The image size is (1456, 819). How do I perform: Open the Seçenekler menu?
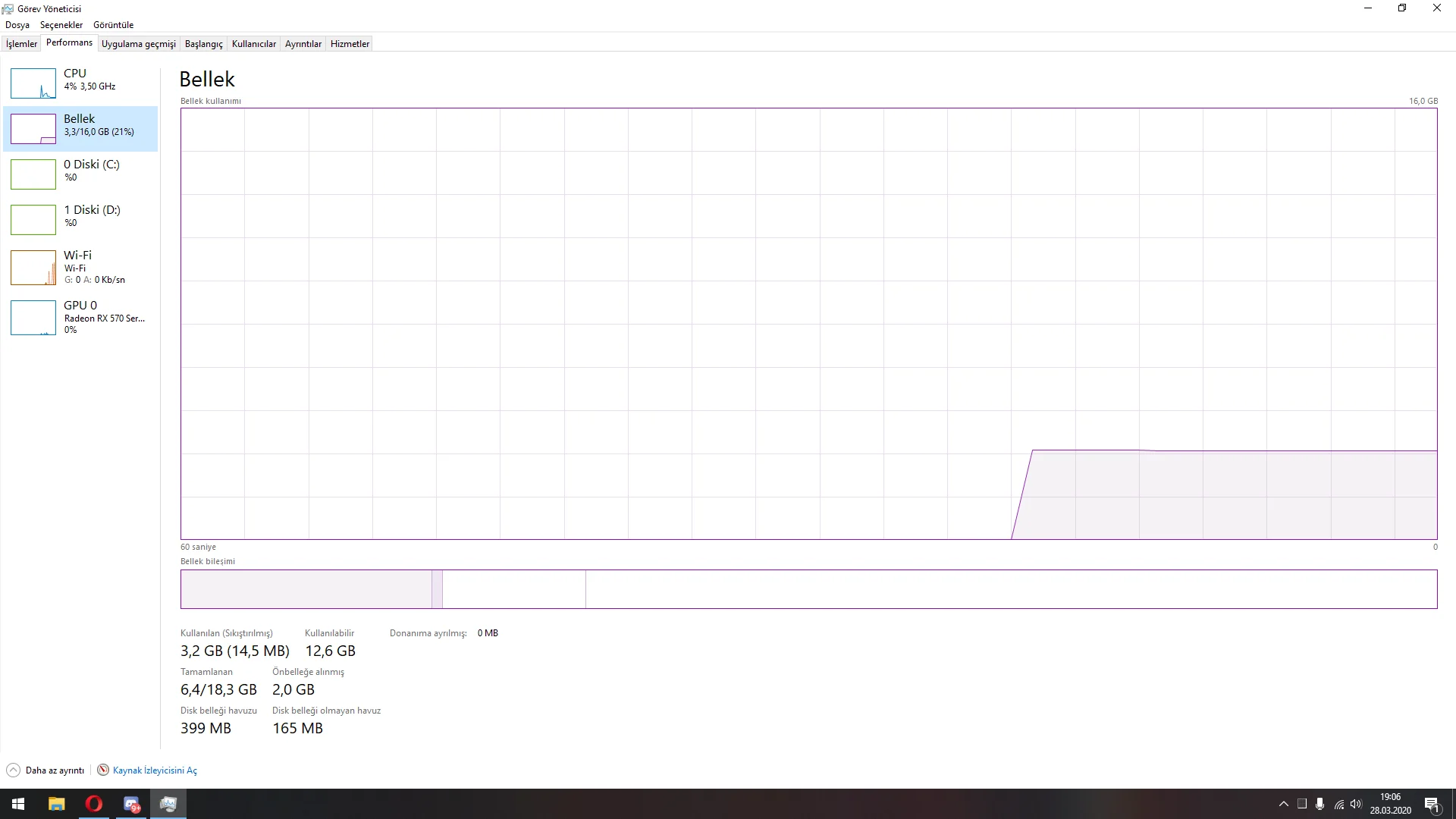[61, 25]
